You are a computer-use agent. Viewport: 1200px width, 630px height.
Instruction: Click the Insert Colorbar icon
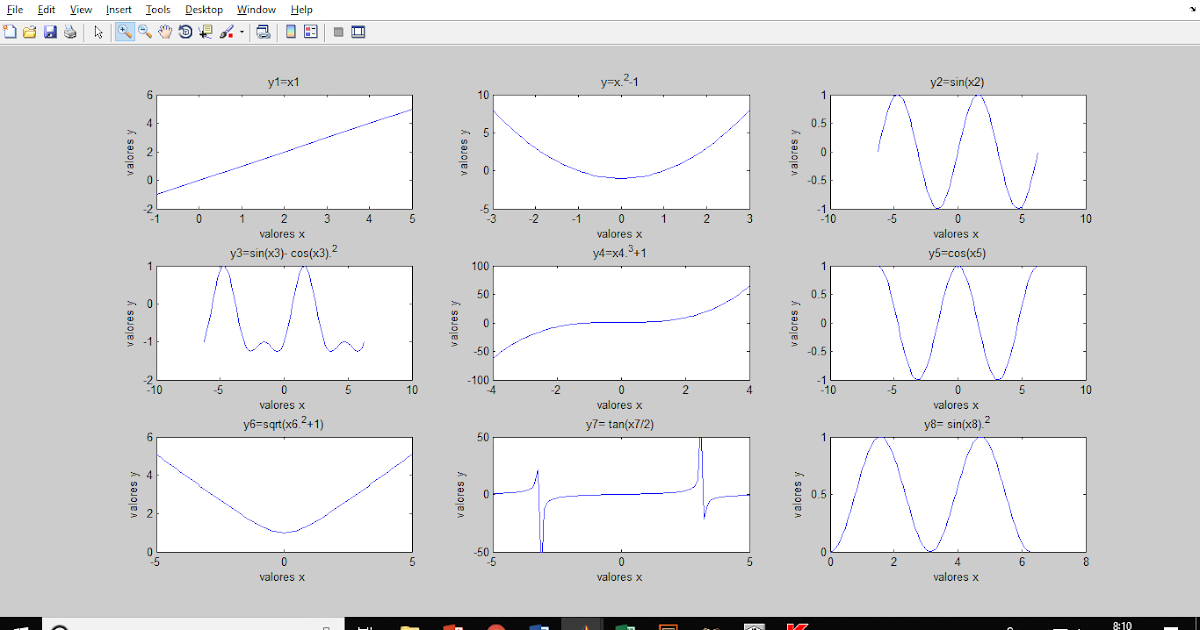coord(290,31)
